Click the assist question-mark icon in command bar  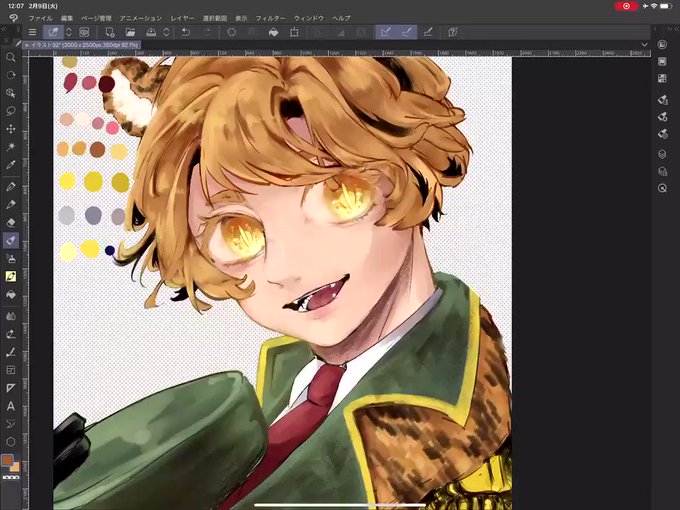pos(453,32)
